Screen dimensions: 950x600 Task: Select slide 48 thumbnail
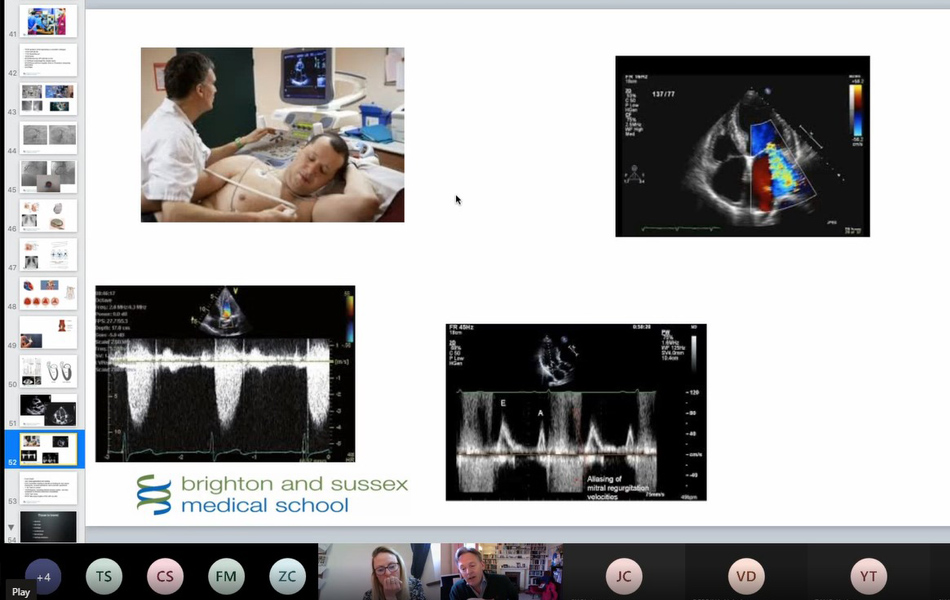tap(48, 293)
